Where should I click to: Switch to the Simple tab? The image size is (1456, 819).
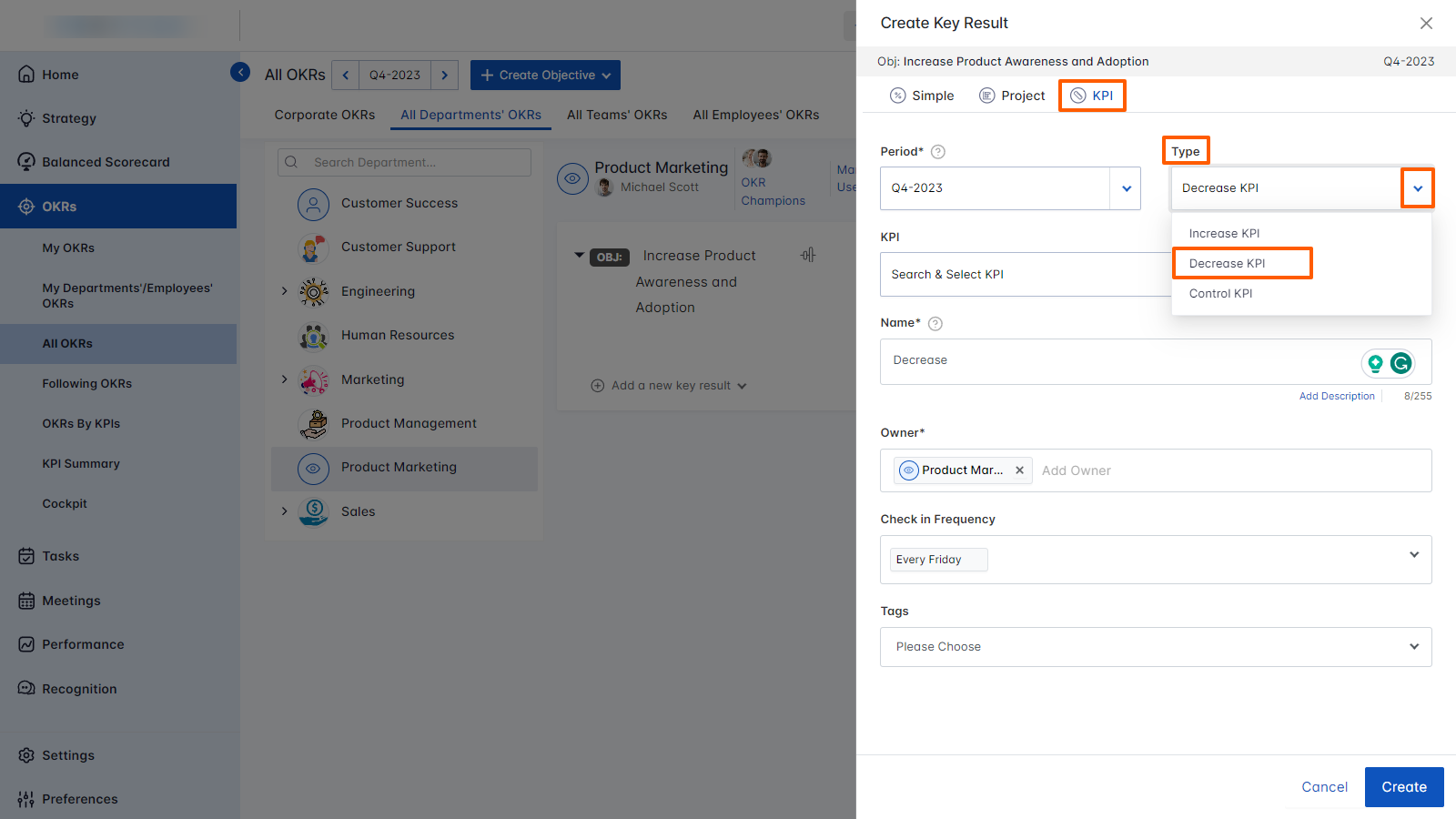pos(922,95)
